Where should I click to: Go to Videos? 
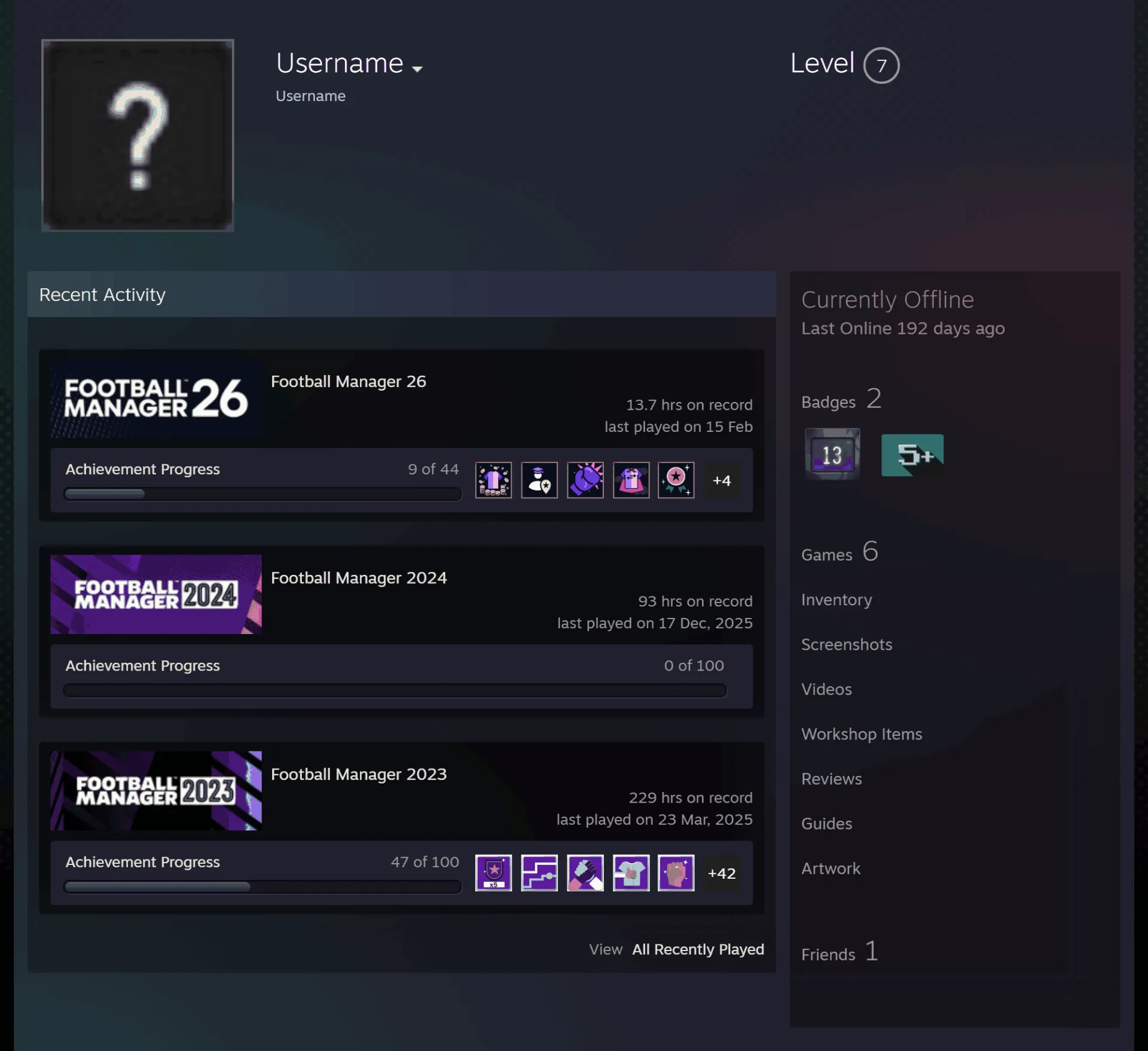[x=826, y=689]
